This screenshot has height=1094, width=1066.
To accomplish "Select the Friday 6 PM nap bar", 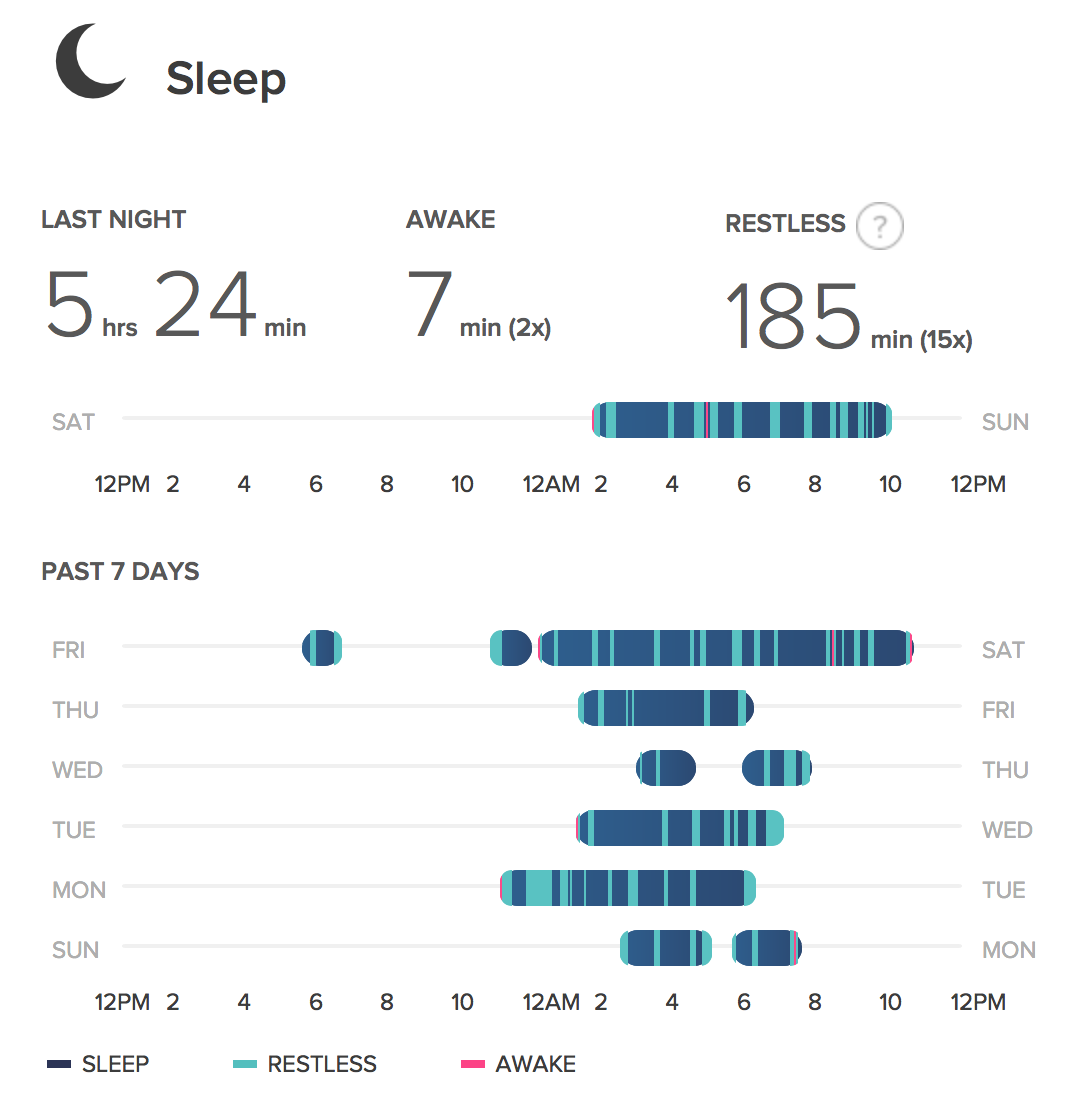I will 322,648.
